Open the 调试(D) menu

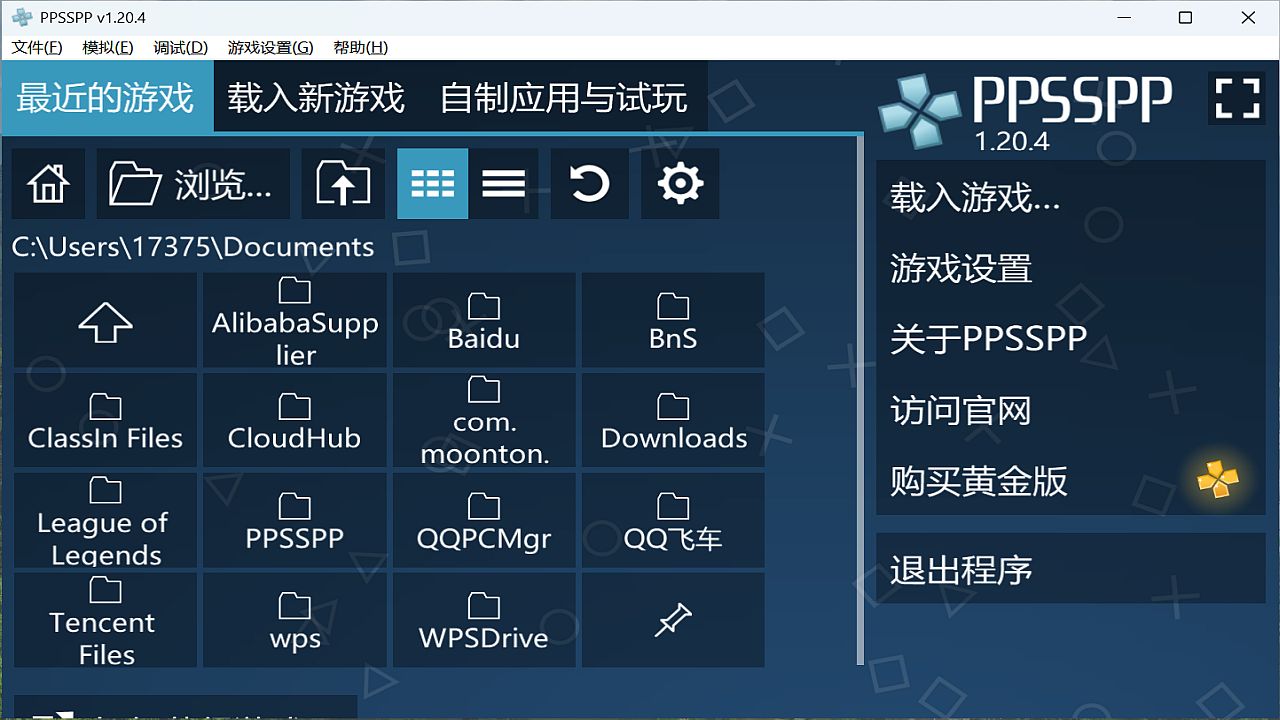(181, 47)
